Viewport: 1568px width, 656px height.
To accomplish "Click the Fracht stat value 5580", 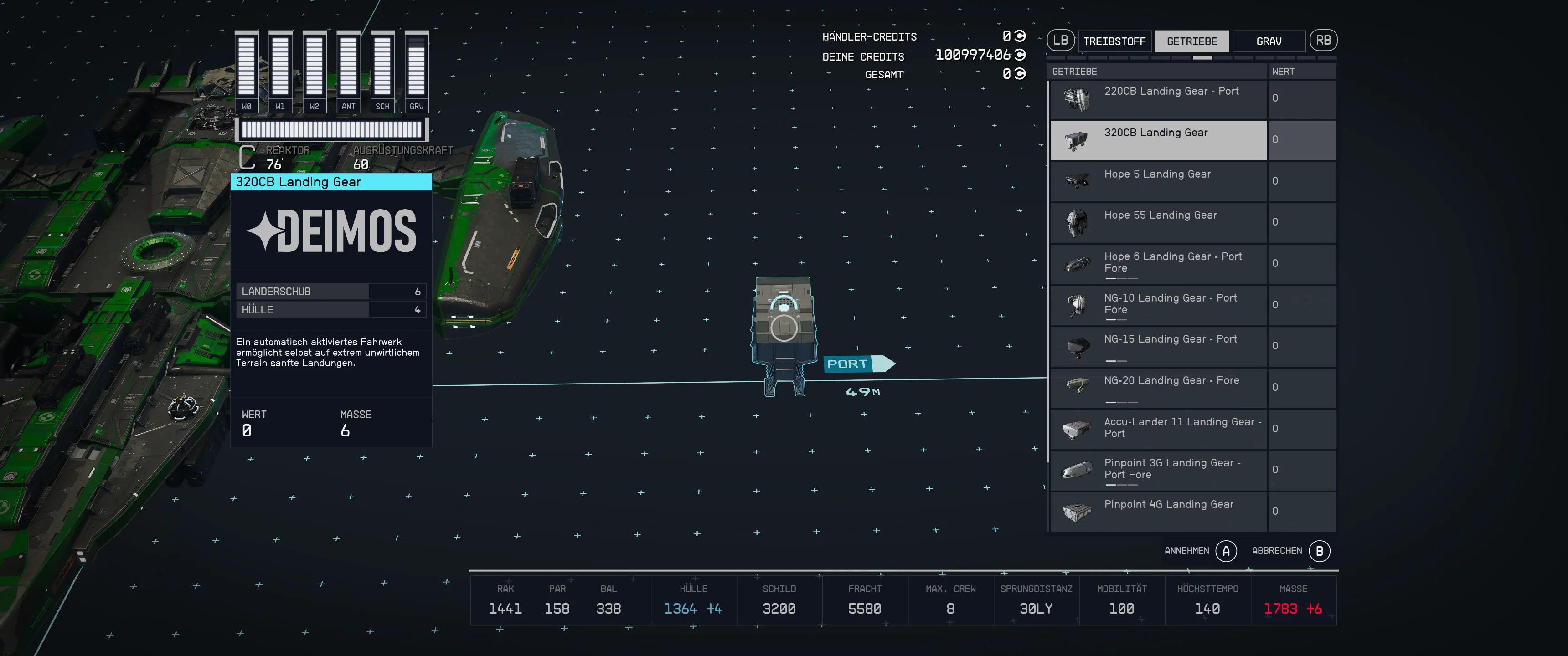I will click(x=864, y=609).
